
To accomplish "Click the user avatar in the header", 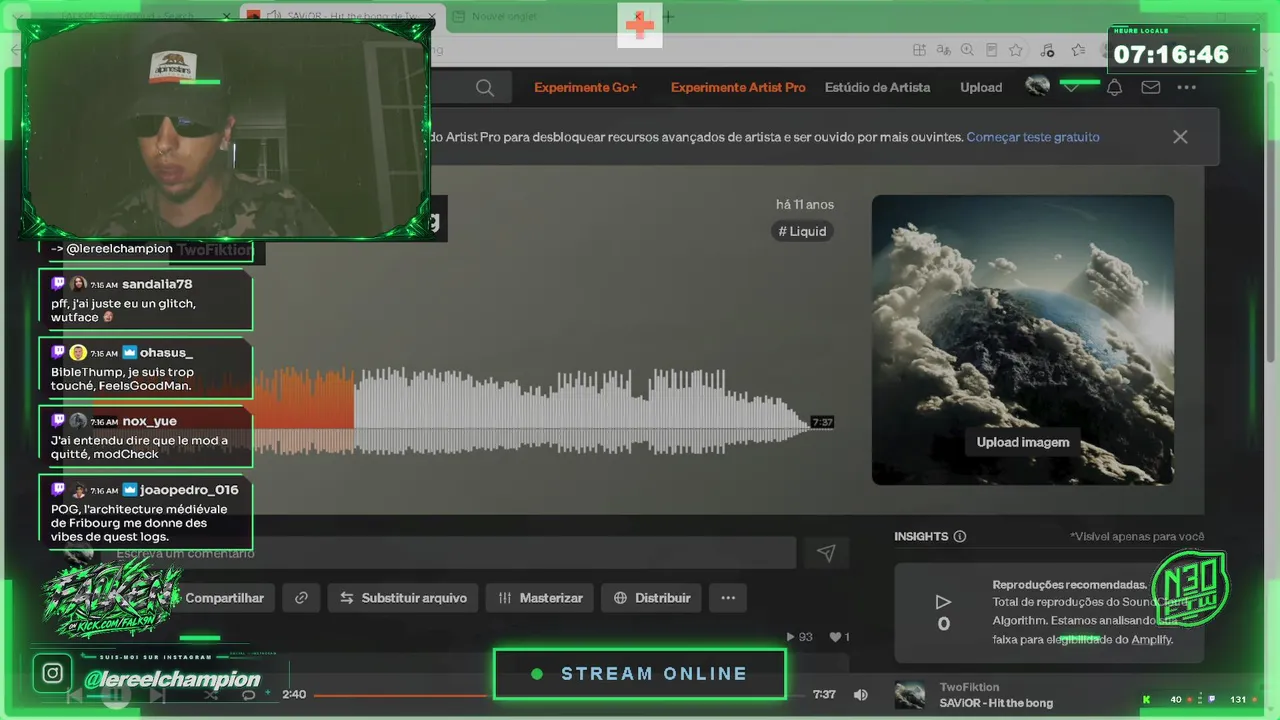I will (x=1038, y=87).
